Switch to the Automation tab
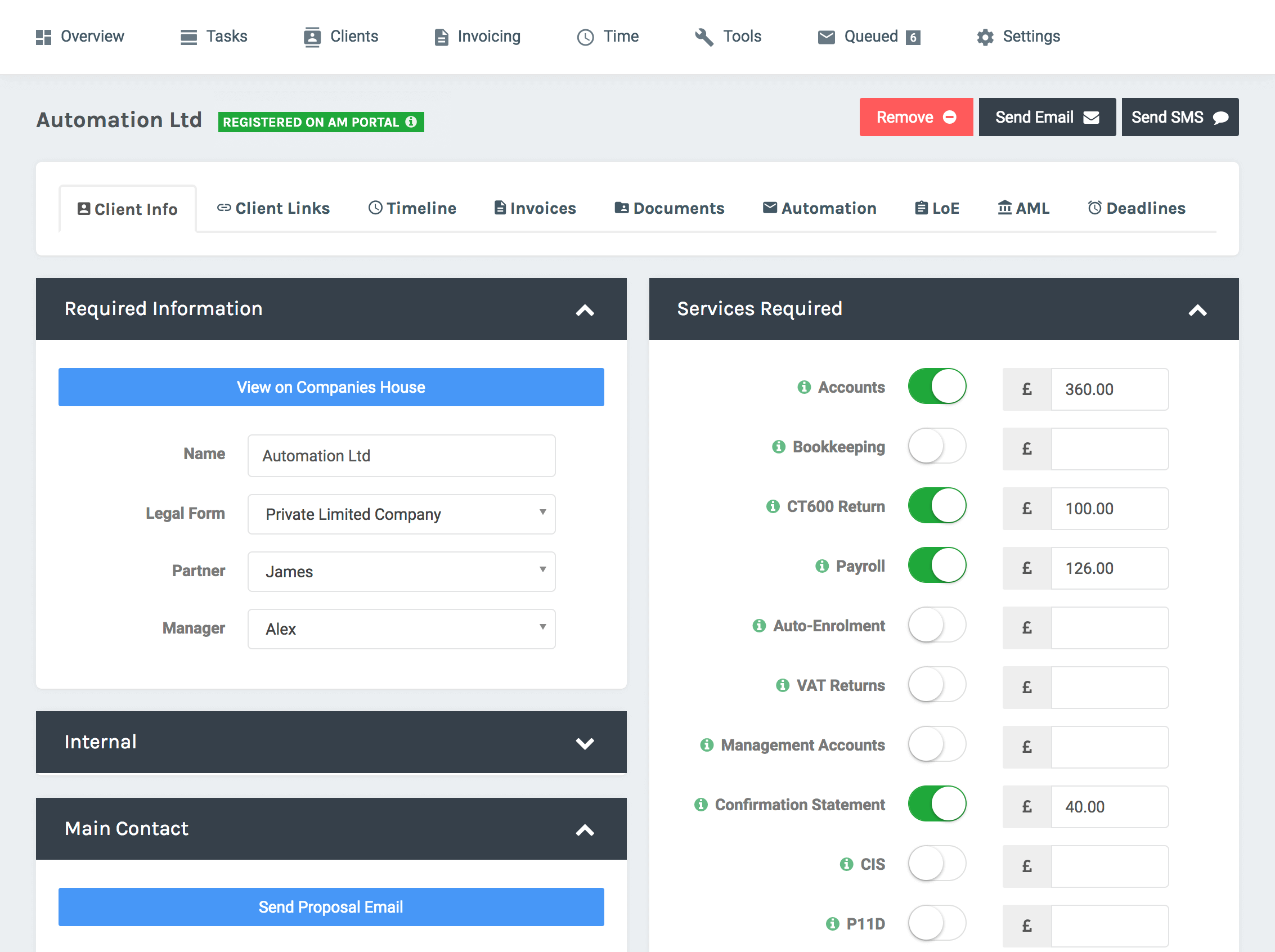Screen dimensions: 1275x952 click(820, 209)
